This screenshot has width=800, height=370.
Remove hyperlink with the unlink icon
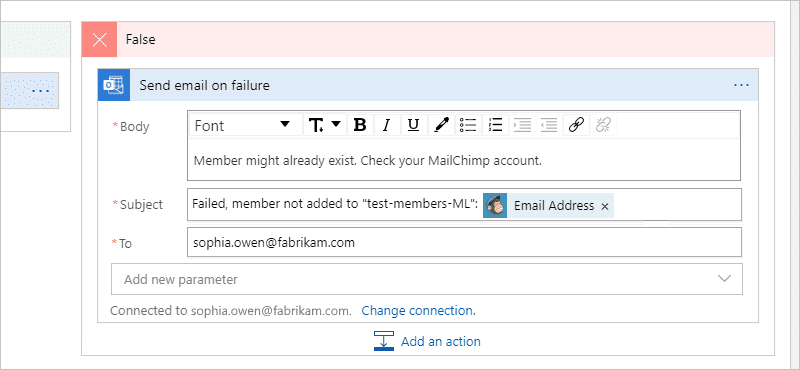pos(603,125)
